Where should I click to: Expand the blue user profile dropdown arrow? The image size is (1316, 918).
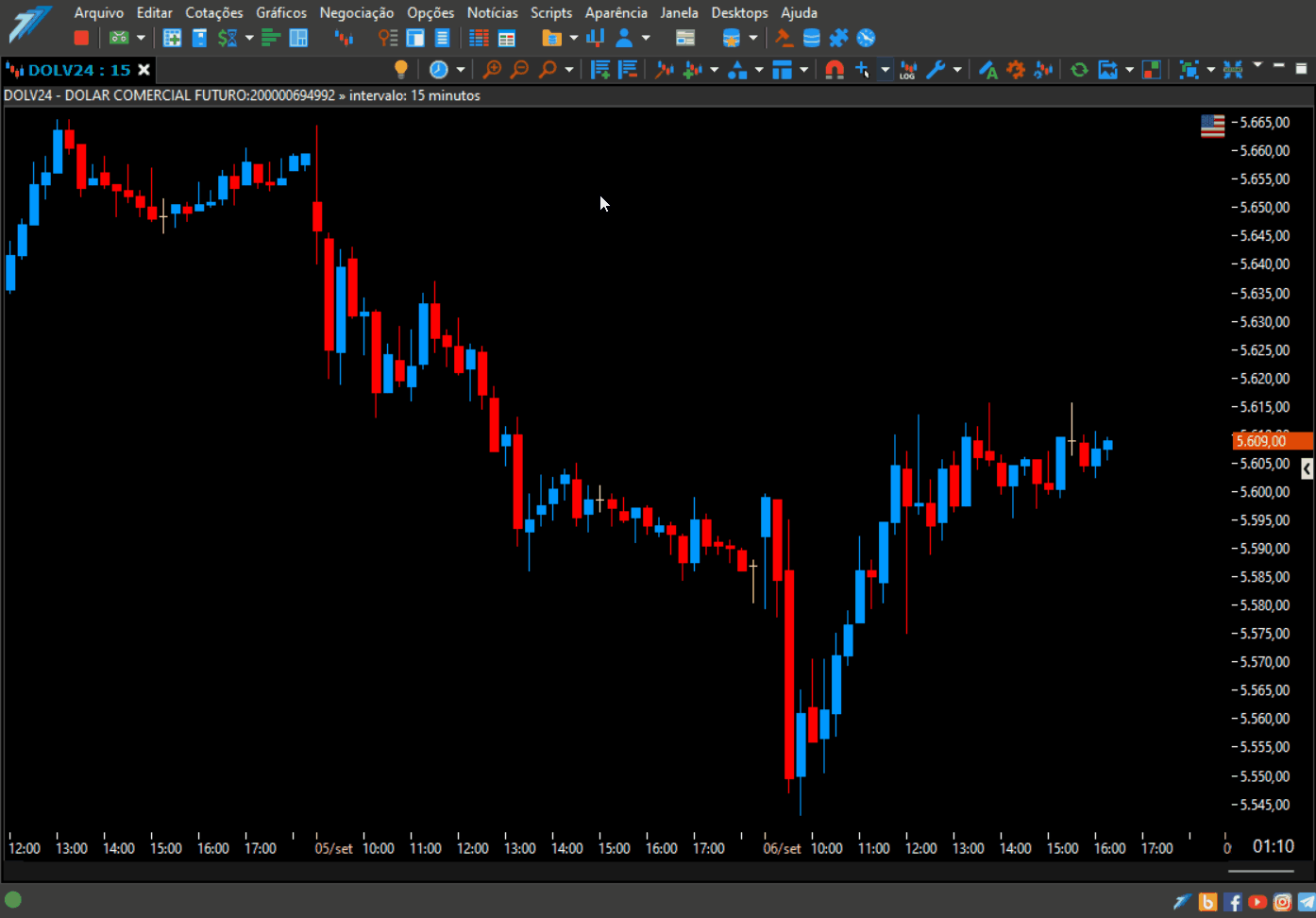646,38
